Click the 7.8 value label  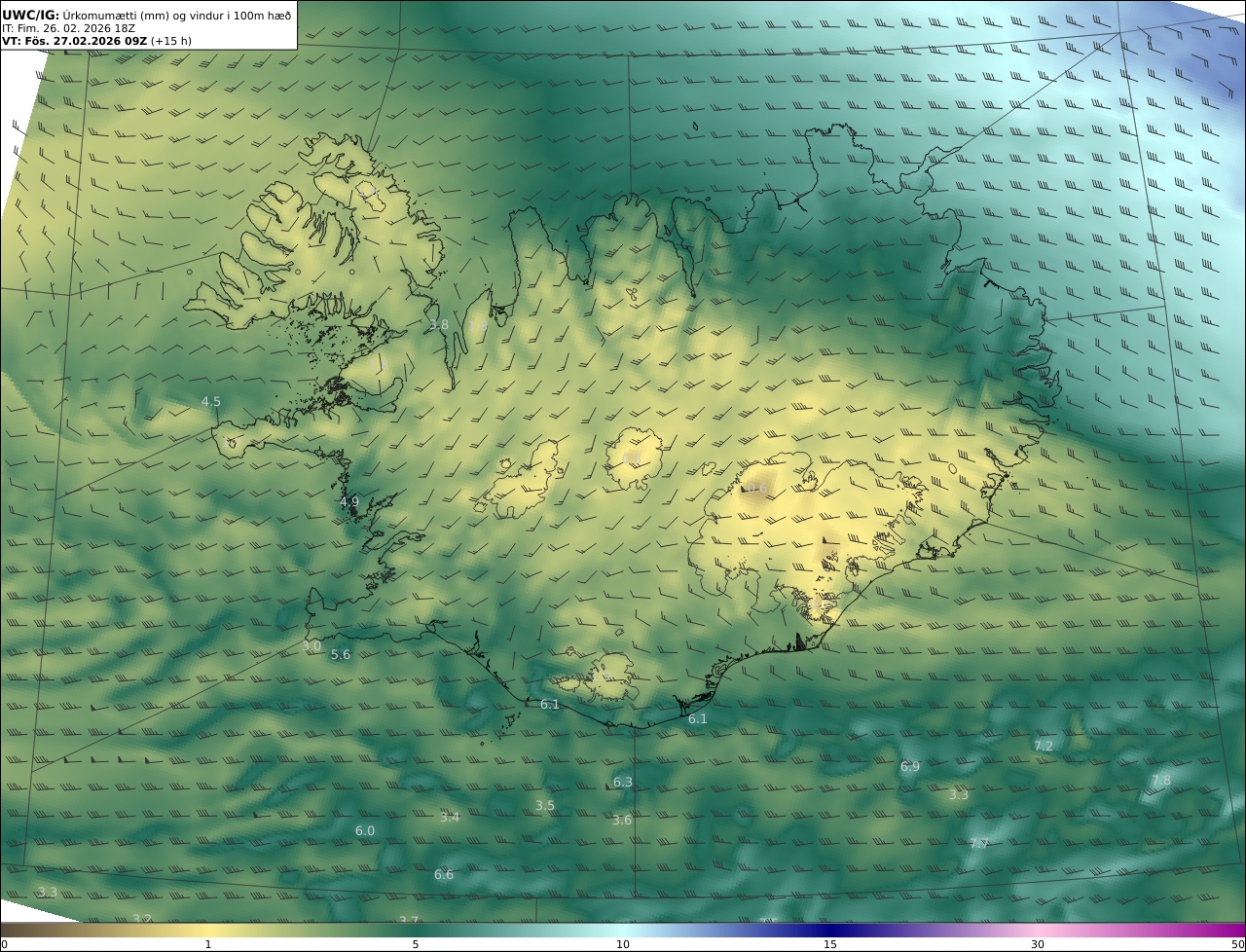(x=1161, y=781)
